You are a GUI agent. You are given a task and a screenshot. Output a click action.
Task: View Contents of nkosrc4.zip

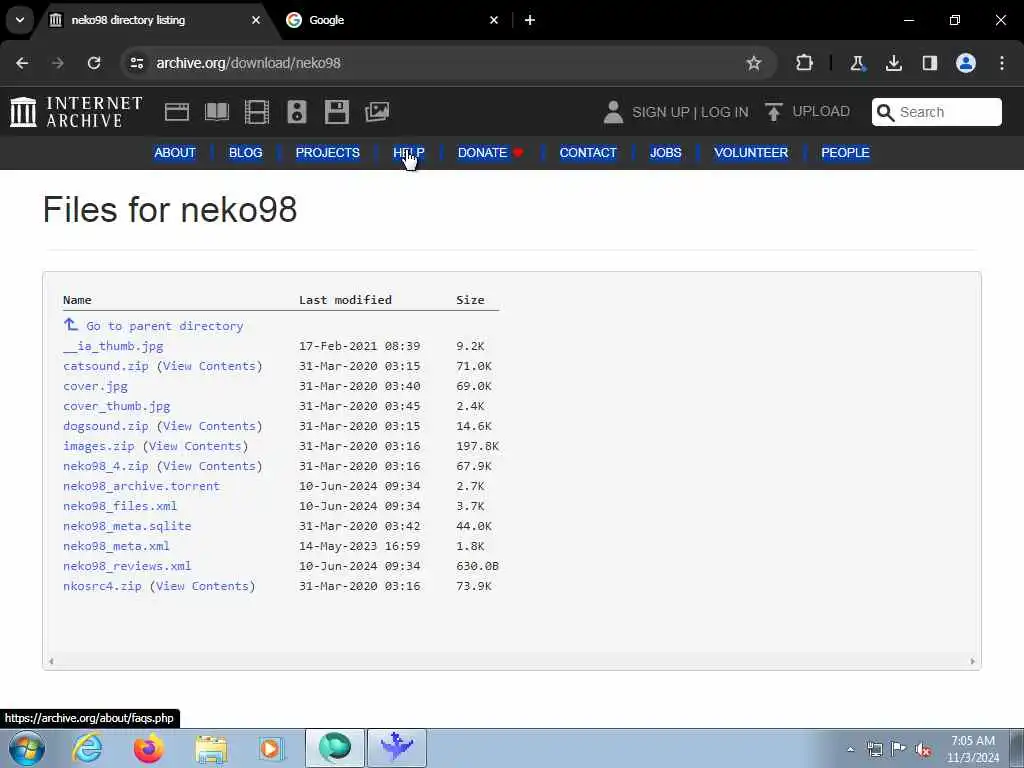pyautogui.click(x=202, y=586)
